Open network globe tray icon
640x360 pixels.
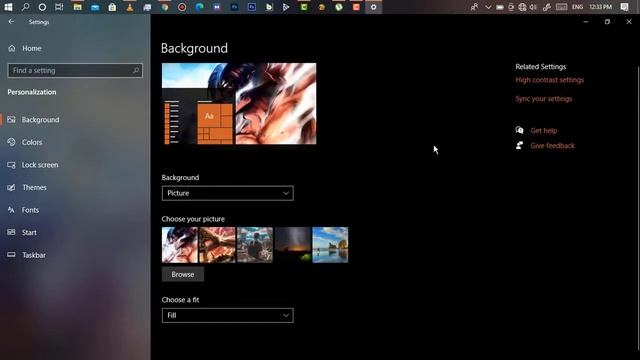pos(522,7)
